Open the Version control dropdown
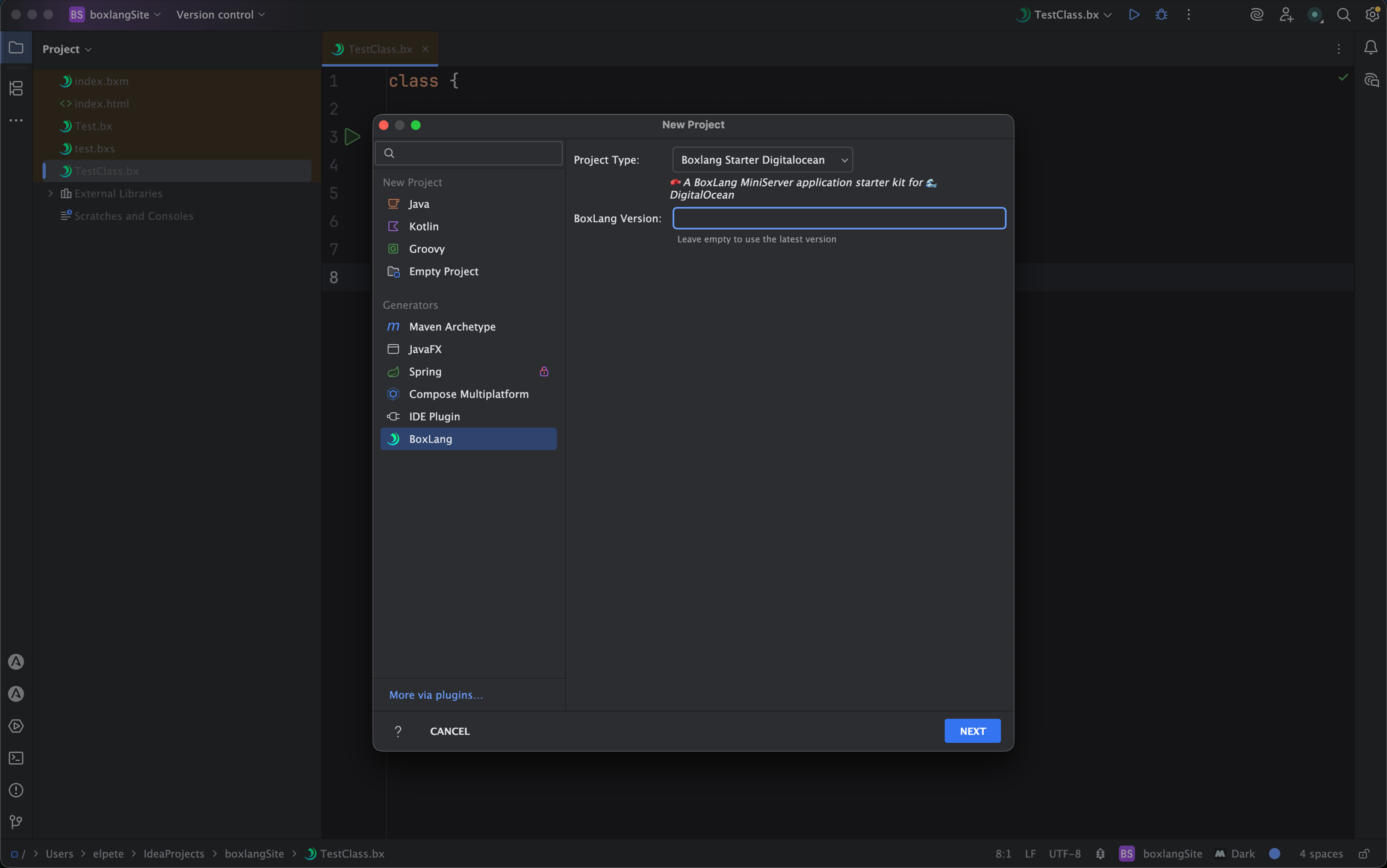Viewport: 1387px width, 868px height. coord(220,14)
